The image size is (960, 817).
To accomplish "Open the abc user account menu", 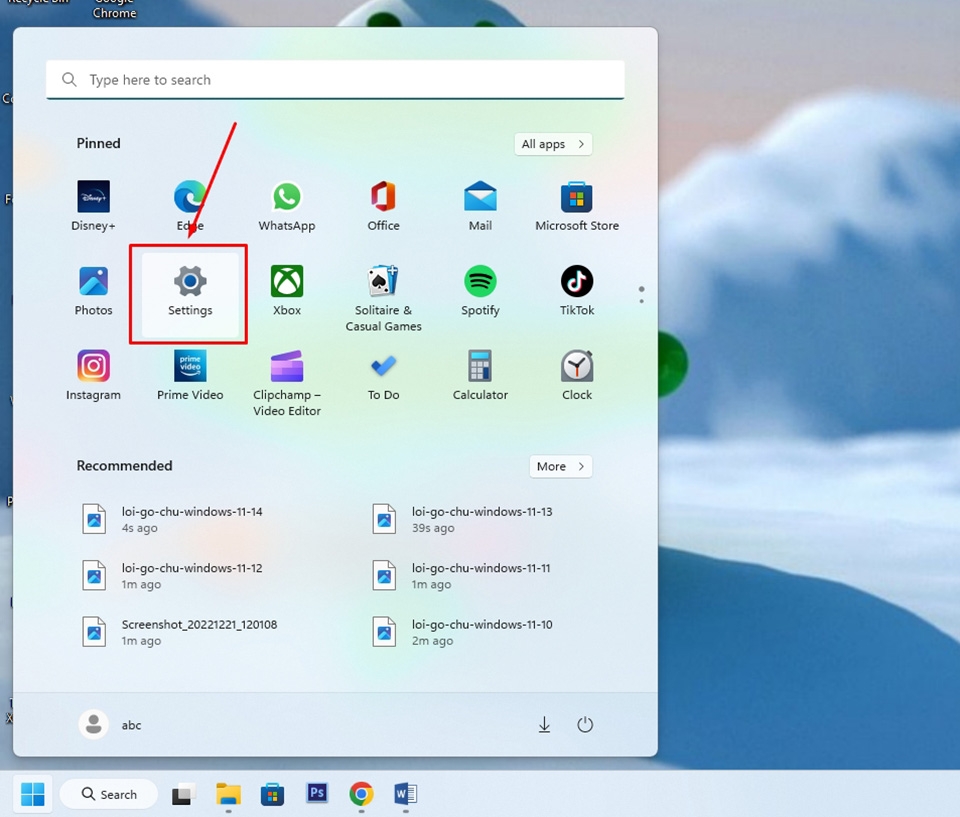I will [111, 724].
